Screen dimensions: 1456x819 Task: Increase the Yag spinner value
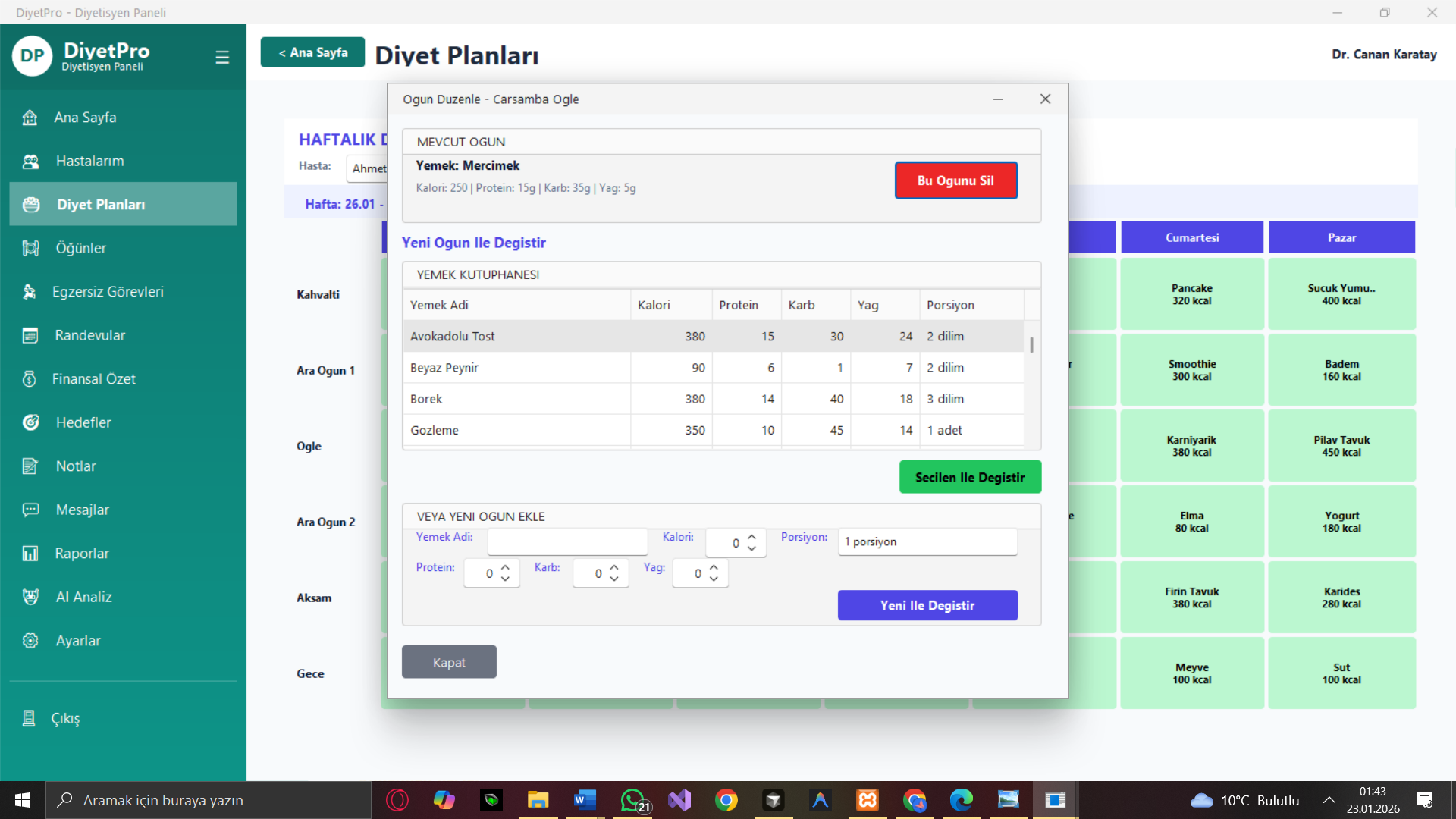point(714,568)
